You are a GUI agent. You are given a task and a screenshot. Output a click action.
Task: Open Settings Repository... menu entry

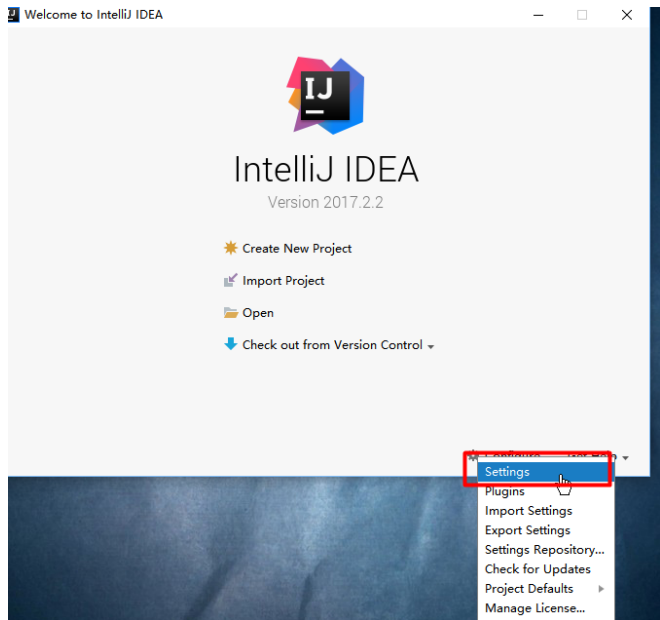pyautogui.click(x=546, y=550)
